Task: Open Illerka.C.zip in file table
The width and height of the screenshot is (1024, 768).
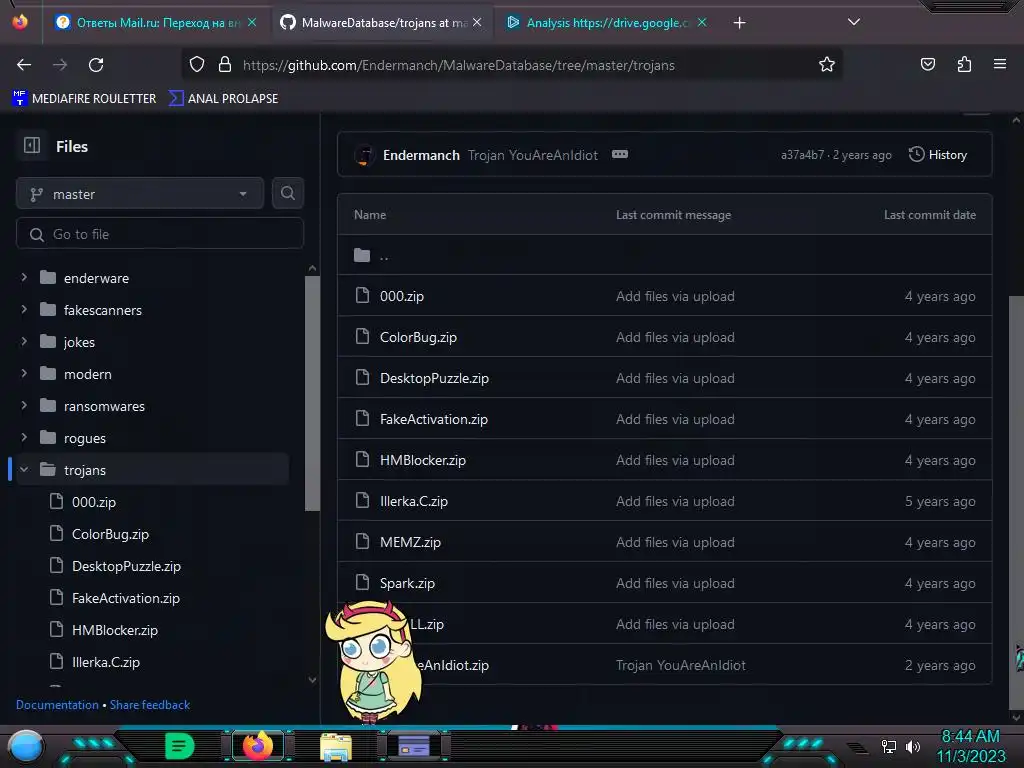Action: (x=413, y=502)
